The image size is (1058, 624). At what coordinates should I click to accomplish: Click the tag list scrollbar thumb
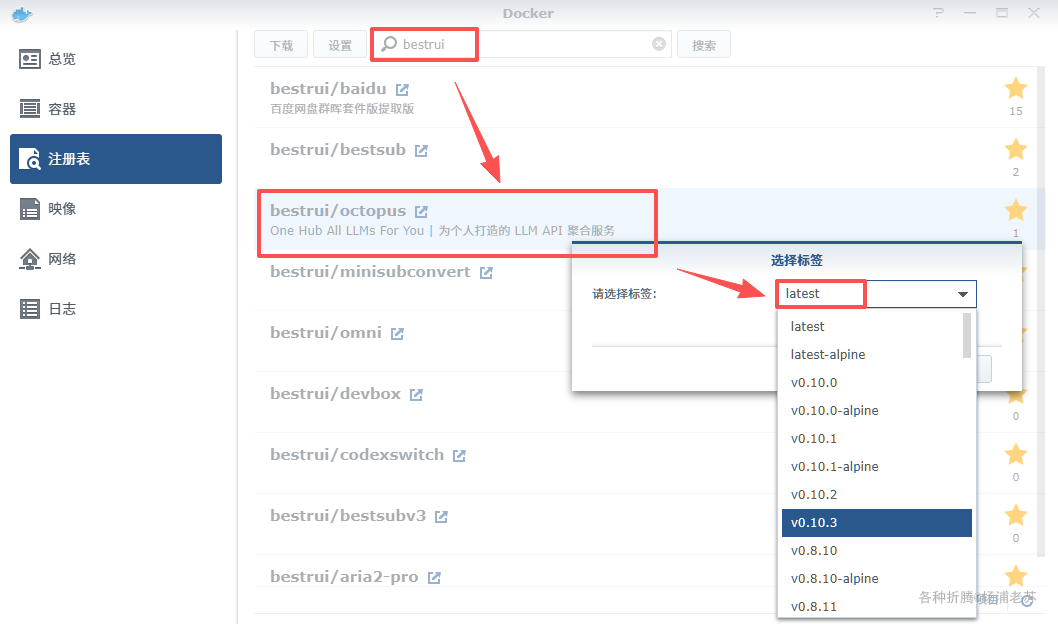point(967,335)
